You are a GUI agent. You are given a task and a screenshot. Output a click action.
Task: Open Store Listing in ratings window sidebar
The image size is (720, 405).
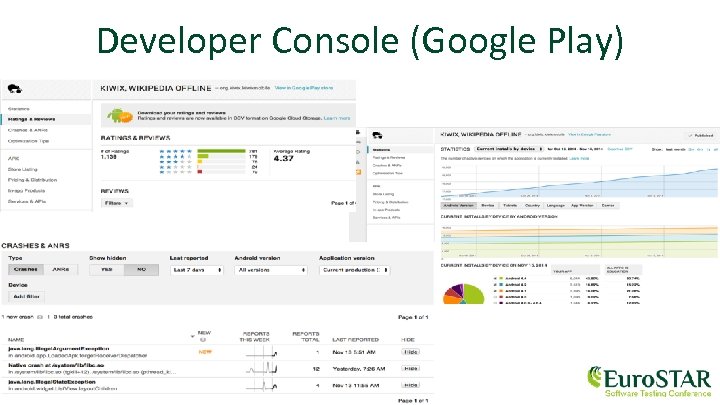tap(22, 169)
